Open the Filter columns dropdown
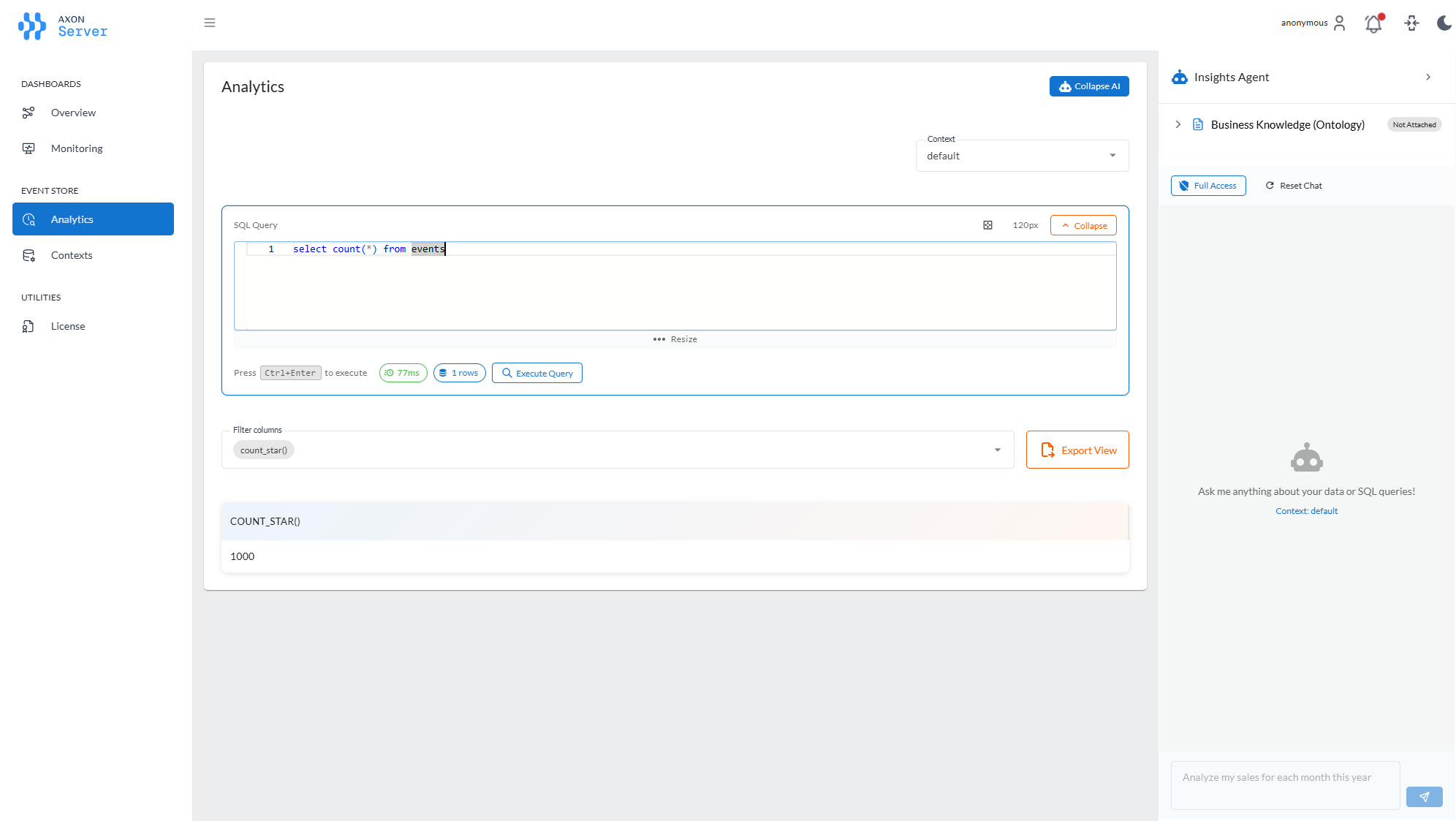The height and width of the screenshot is (821, 1456). (x=997, y=450)
